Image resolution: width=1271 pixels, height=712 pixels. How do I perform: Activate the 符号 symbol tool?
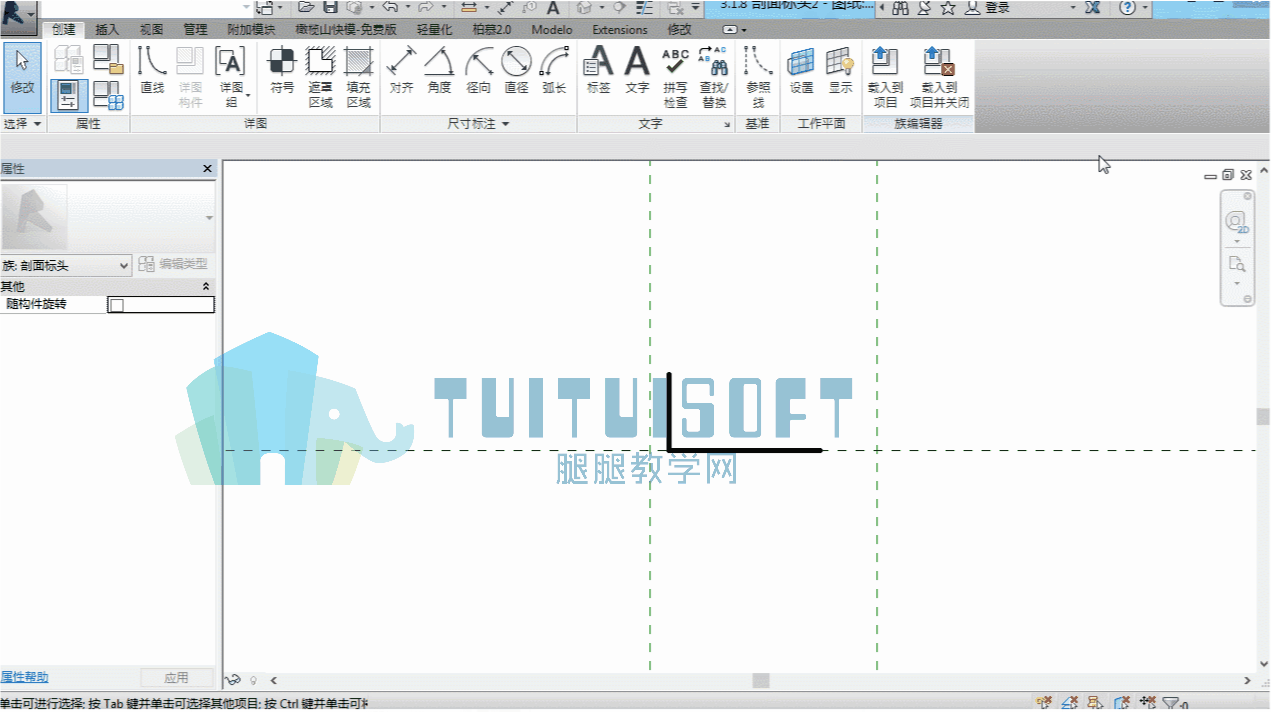coord(282,70)
